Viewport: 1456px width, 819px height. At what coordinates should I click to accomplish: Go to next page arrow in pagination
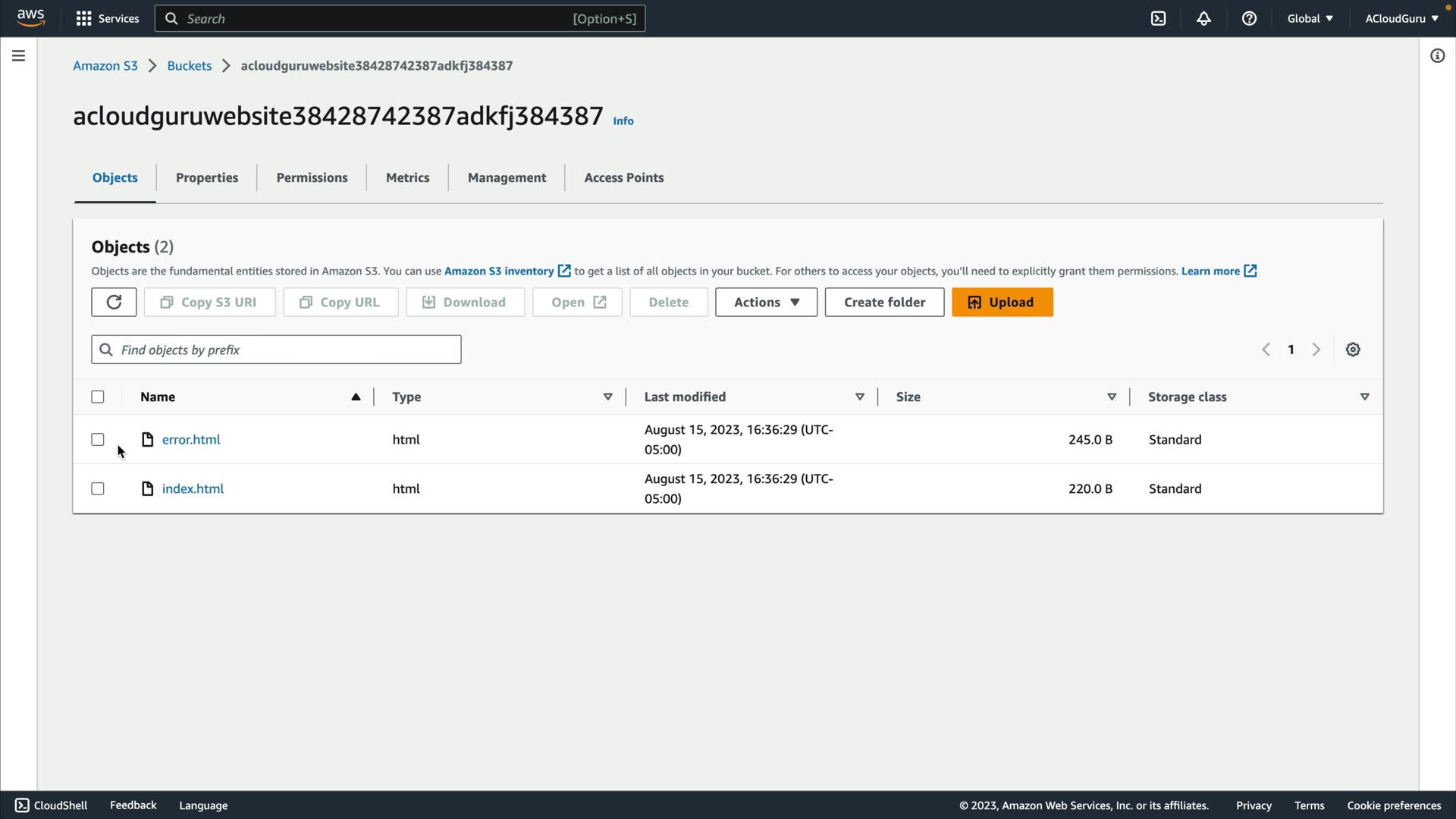point(1316,350)
